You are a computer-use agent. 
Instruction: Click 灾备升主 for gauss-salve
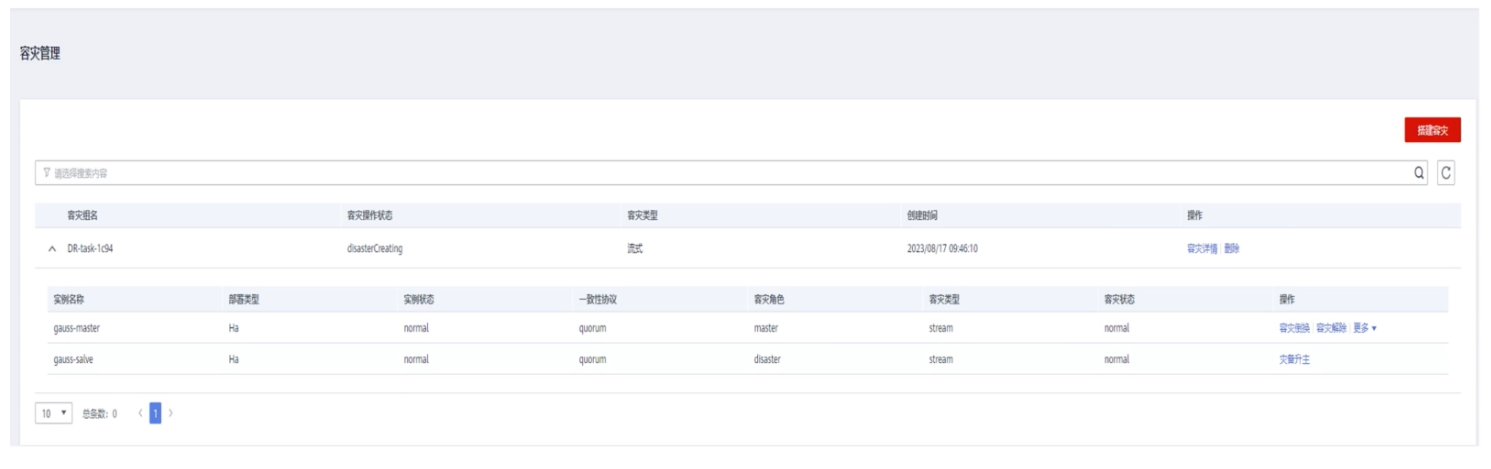[1294, 360]
